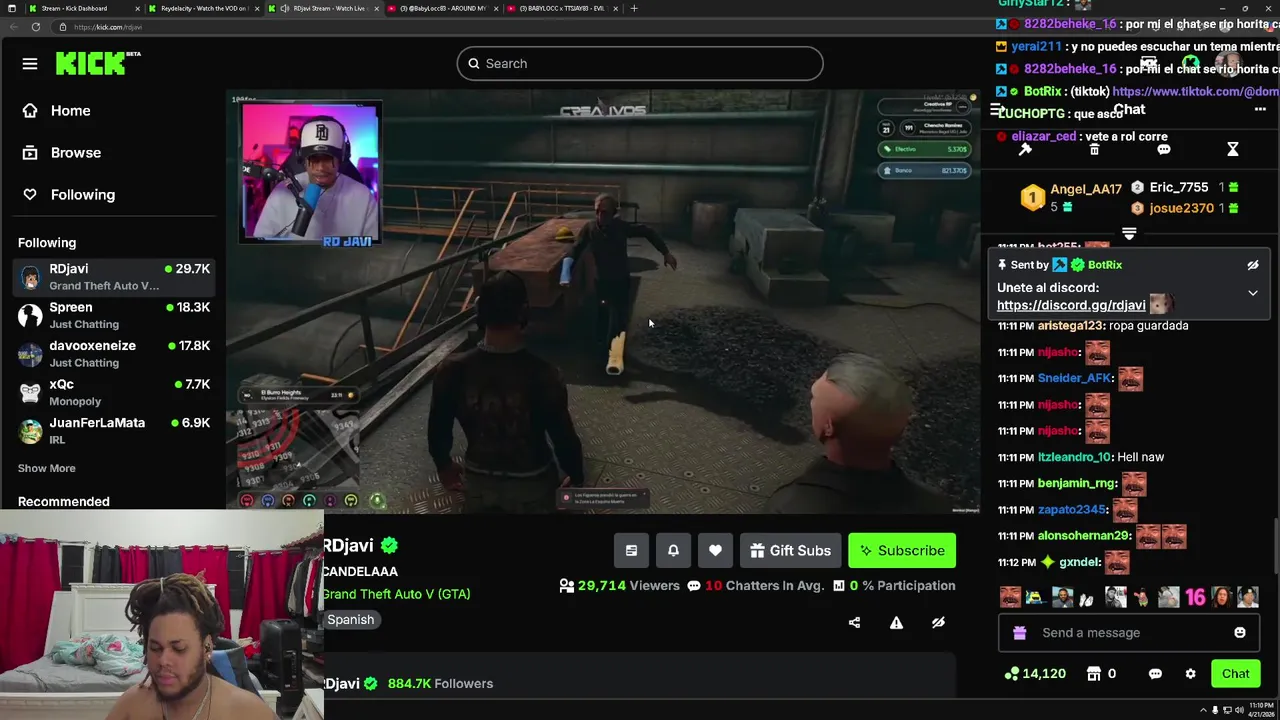Select JuanFerLaMata in Following list

[114, 431]
